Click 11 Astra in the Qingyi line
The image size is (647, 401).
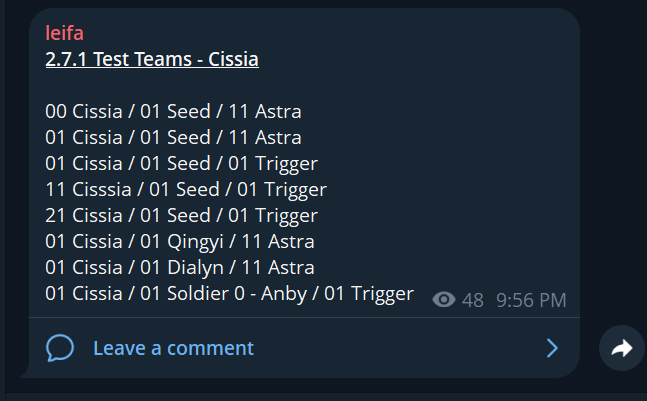click(x=278, y=241)
